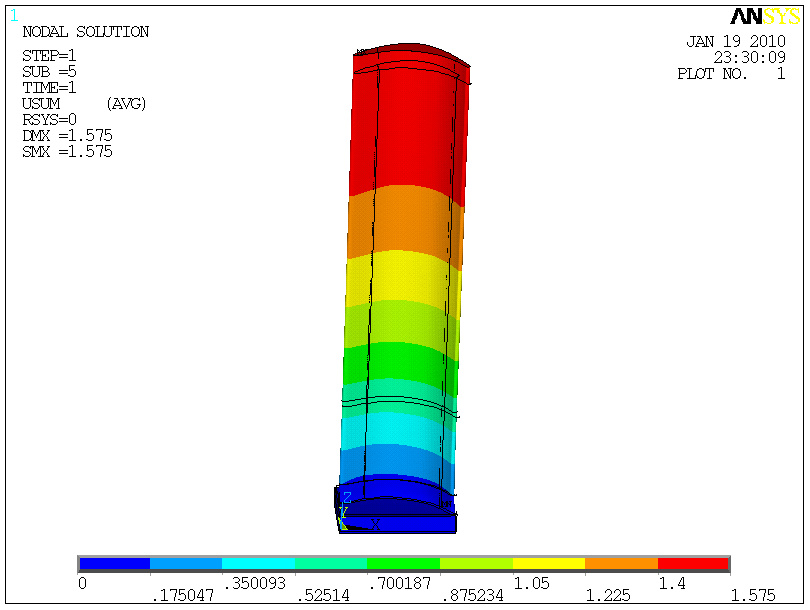Click the '(AVG)' label
This screenshot has width=810, height=610.
pos(127,104)
